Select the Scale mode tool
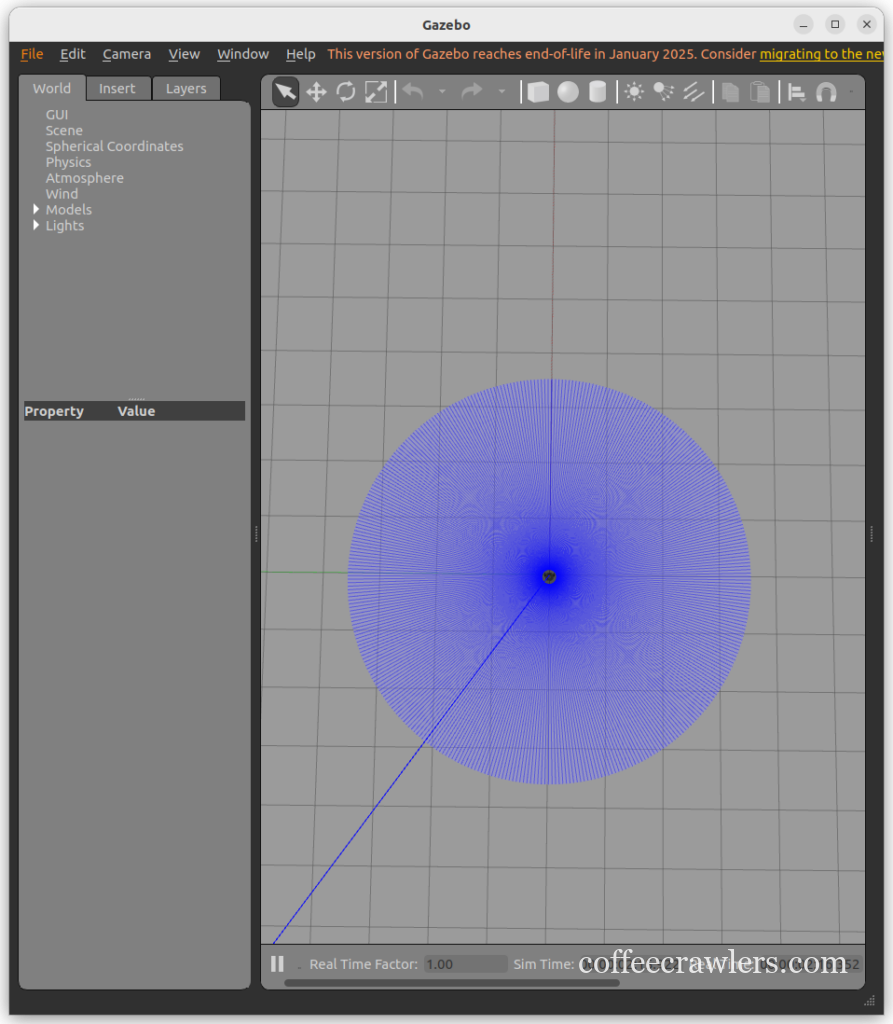The width and height of the screenshot is (893, 1024). point(376,93)
